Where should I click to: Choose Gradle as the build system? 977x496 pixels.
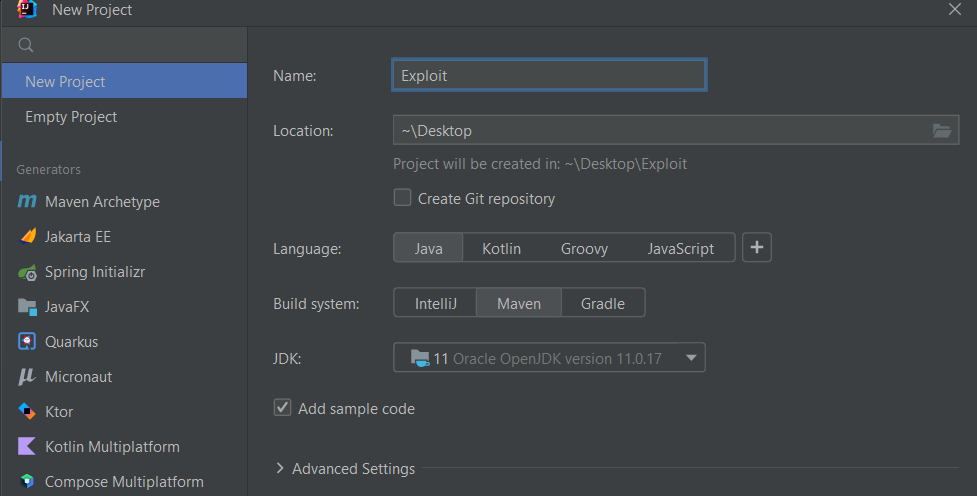pyautogui.click(x=602, y=303)
